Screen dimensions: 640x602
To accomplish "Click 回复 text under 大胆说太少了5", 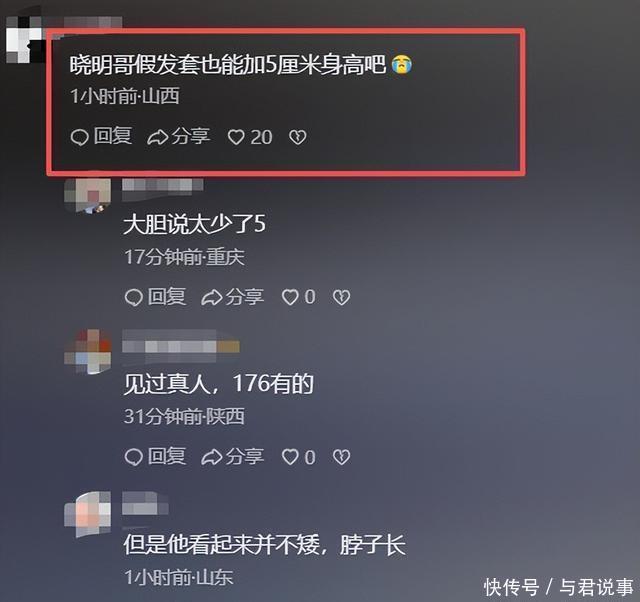I will point(167,296).
